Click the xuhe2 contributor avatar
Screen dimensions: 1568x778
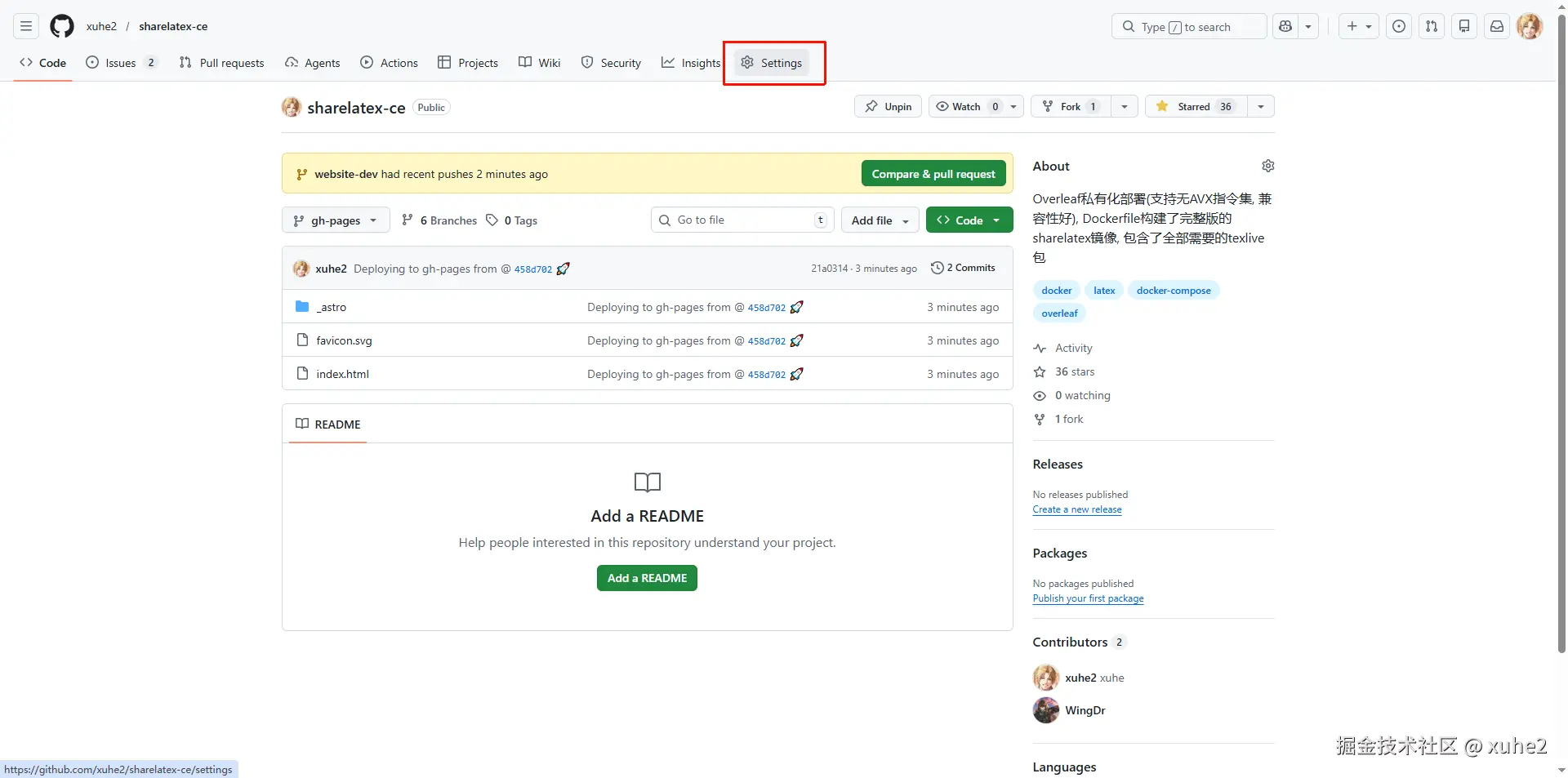(1046, 678)
